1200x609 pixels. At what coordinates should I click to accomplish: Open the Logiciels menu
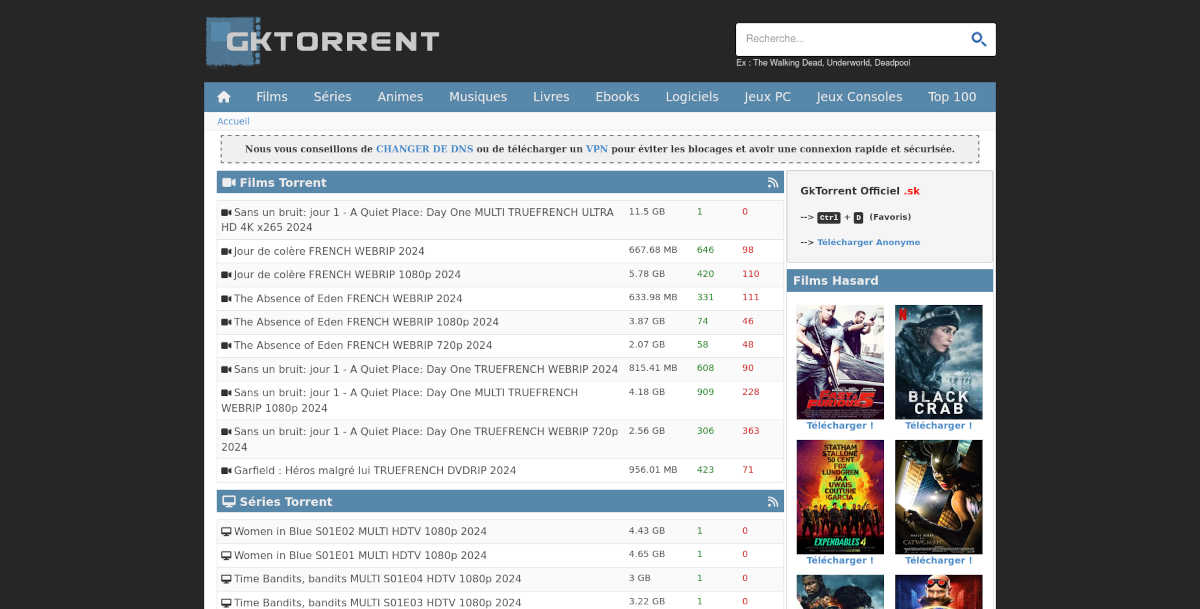point(692,97)
